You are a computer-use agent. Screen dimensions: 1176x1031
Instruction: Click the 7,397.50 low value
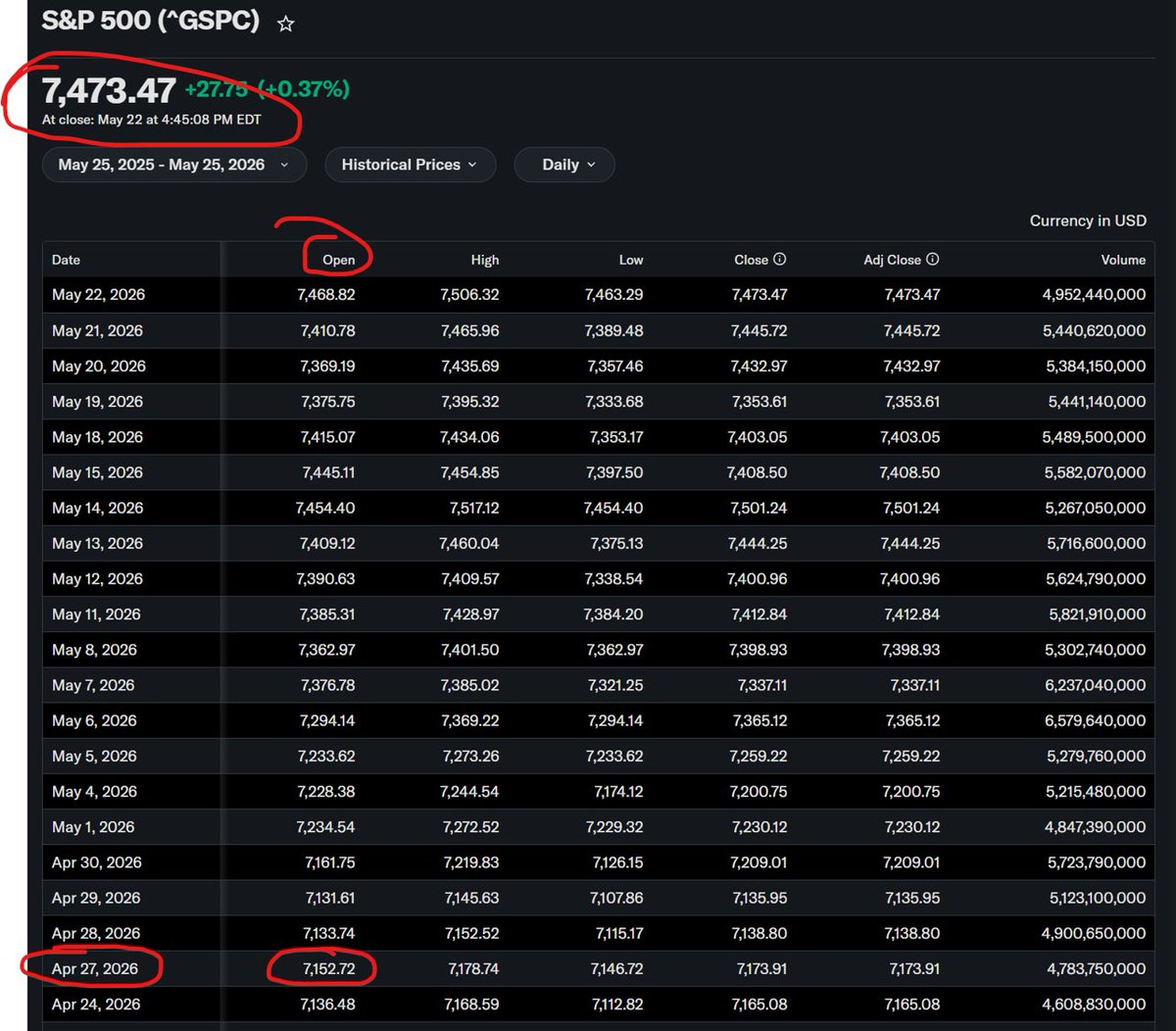coord(614,472)
